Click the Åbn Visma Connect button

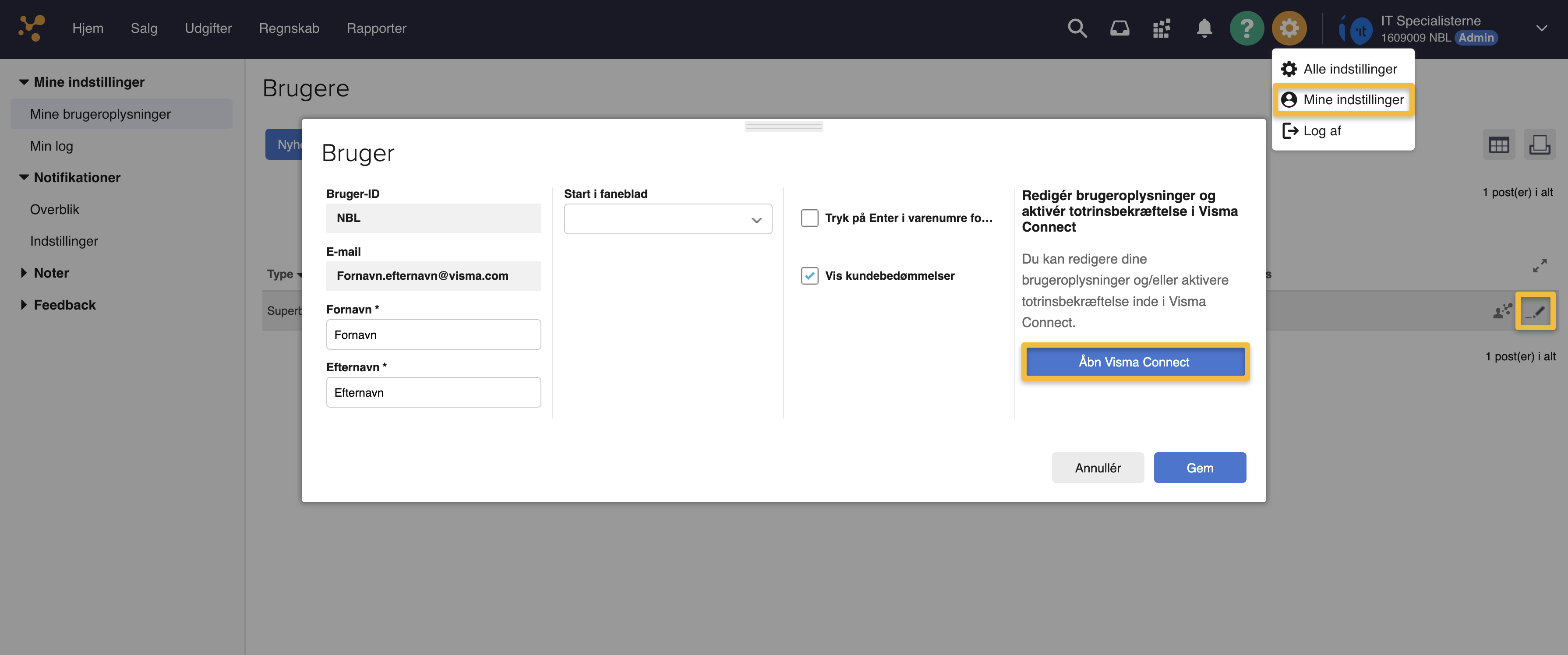pyautogui.click(x=1134, y=362)
